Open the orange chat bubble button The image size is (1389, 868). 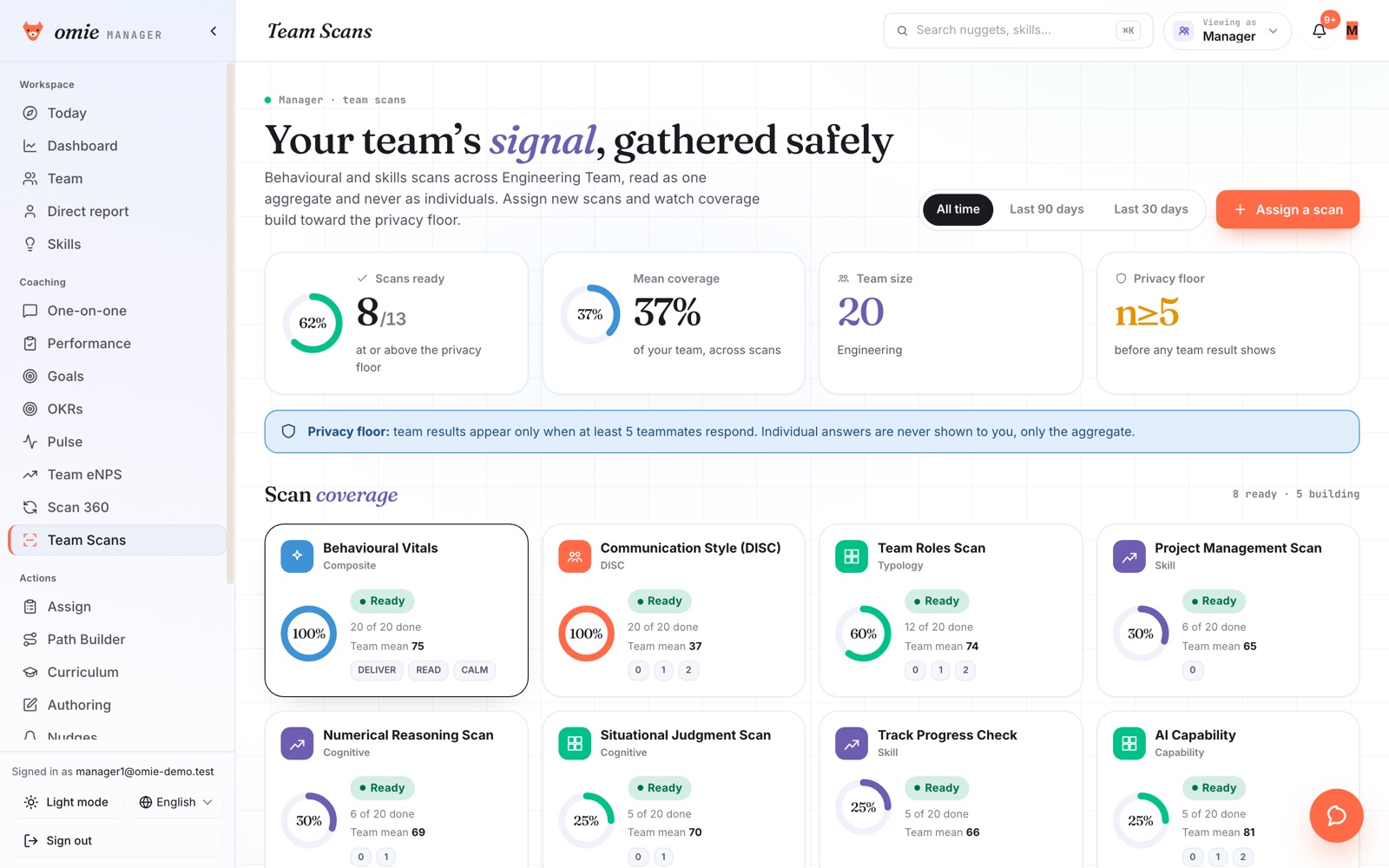(x=1336, y=816)
